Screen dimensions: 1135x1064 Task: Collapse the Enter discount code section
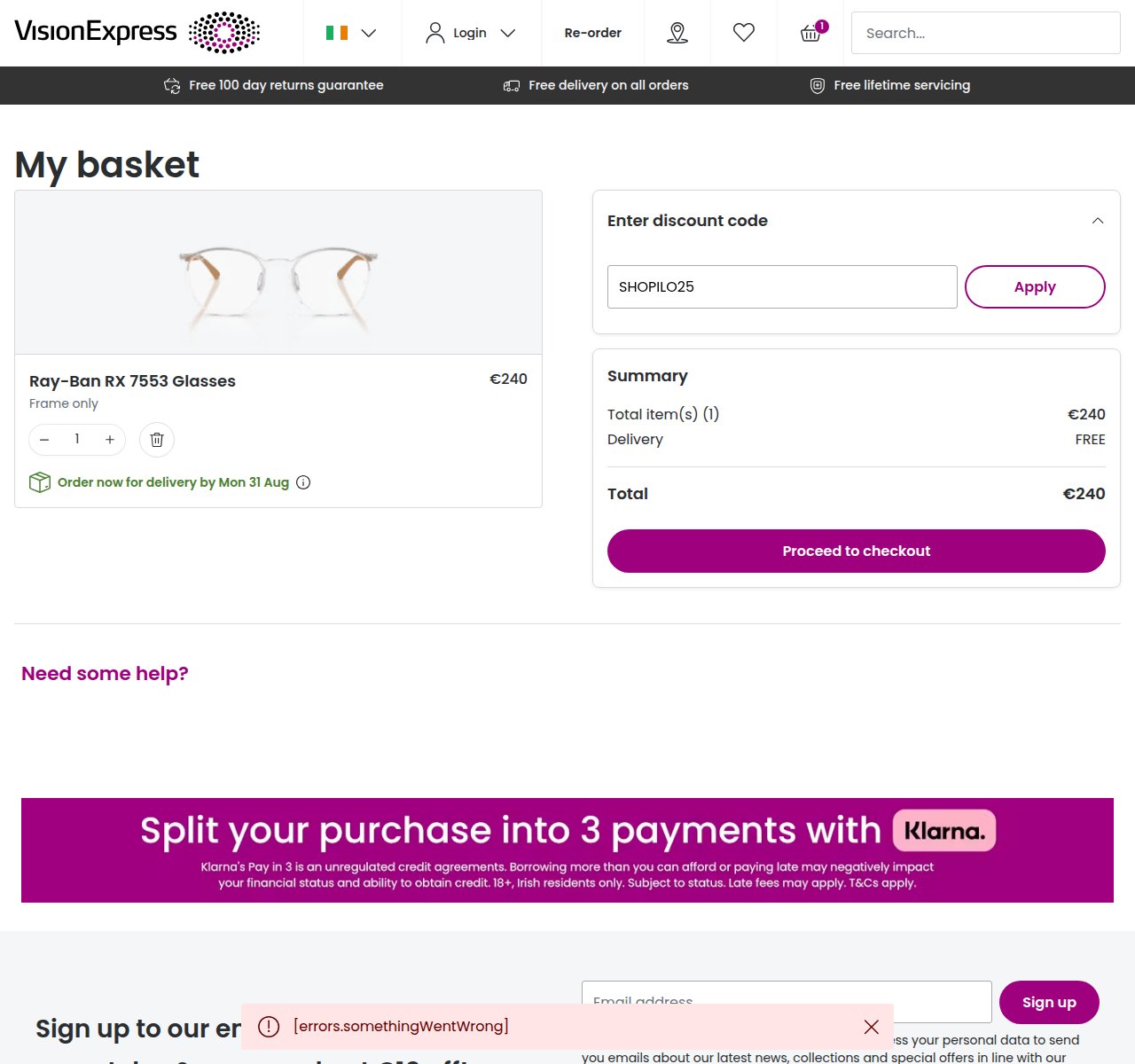coord(1098,221)
